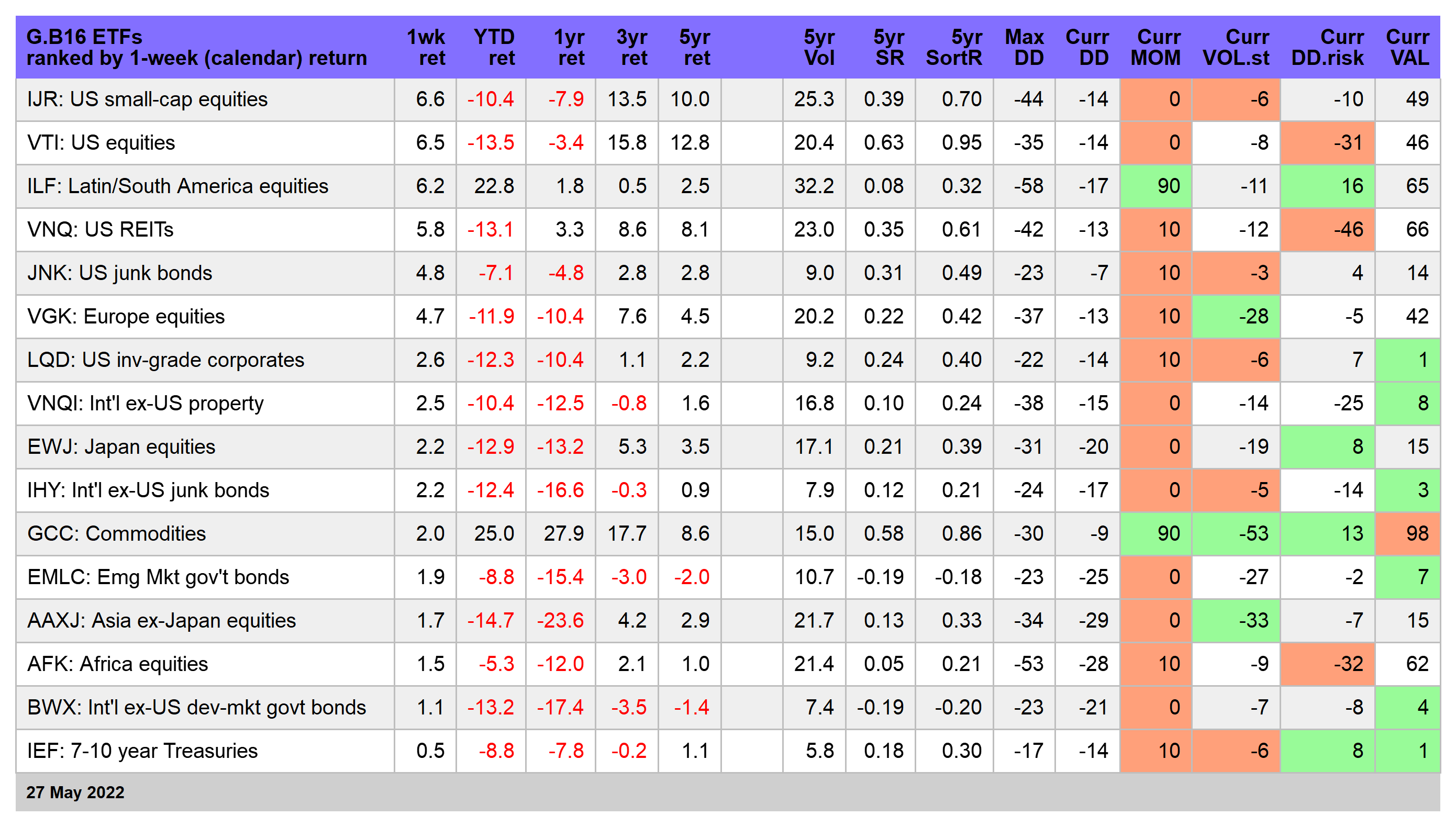Screen dimensions: 1456x827
Task: Click AFK Max DD value -53
Action: pos(1028,664)
